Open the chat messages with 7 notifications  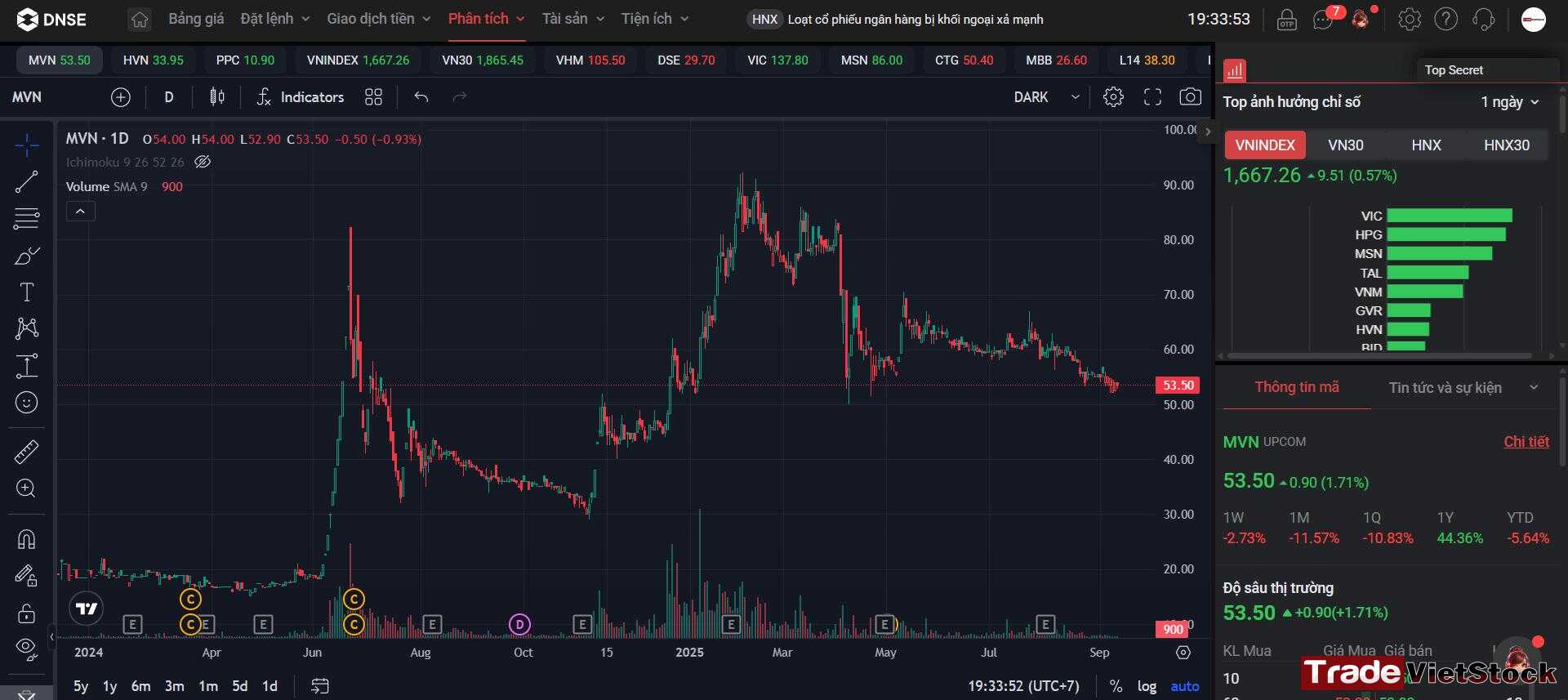click(1324, 19)
